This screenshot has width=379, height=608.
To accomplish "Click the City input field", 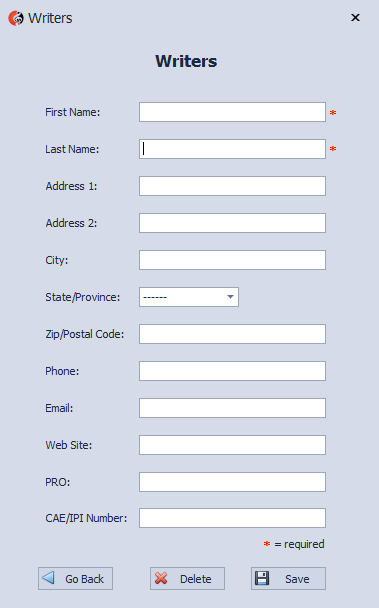I will (x=232, y=260).
